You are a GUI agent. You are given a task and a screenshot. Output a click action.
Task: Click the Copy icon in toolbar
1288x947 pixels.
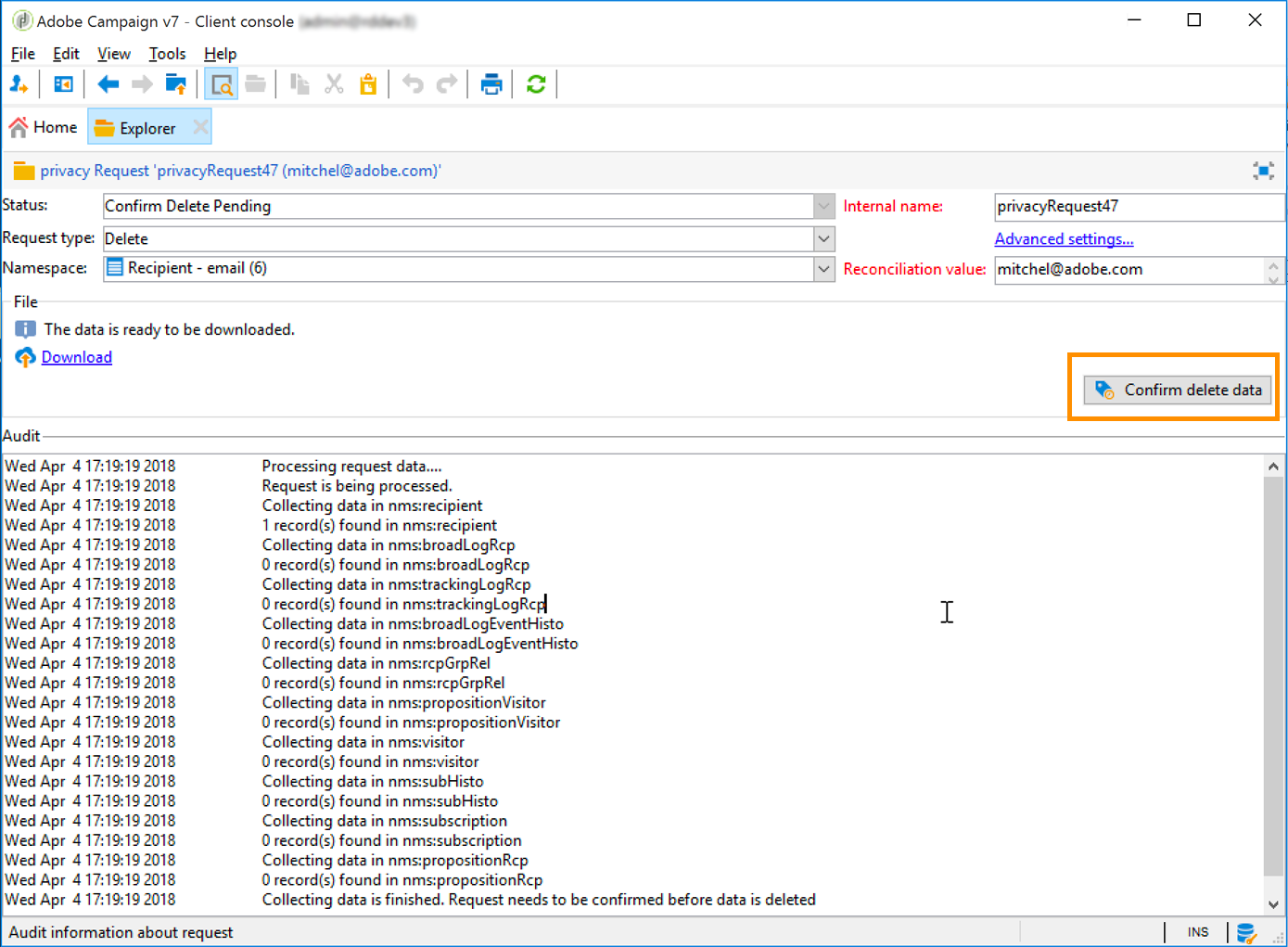pos(300,84)
